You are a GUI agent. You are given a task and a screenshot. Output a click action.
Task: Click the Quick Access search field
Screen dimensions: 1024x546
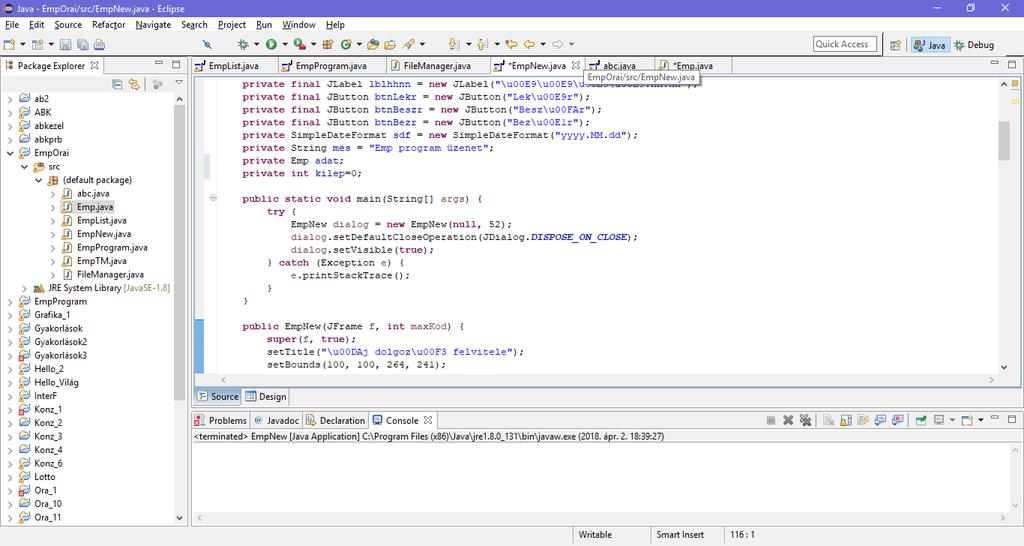[844, 44]
